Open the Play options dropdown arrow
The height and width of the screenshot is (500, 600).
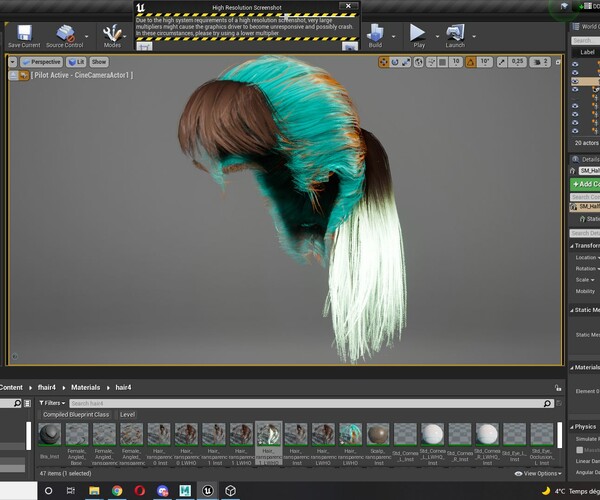(437, 37)
